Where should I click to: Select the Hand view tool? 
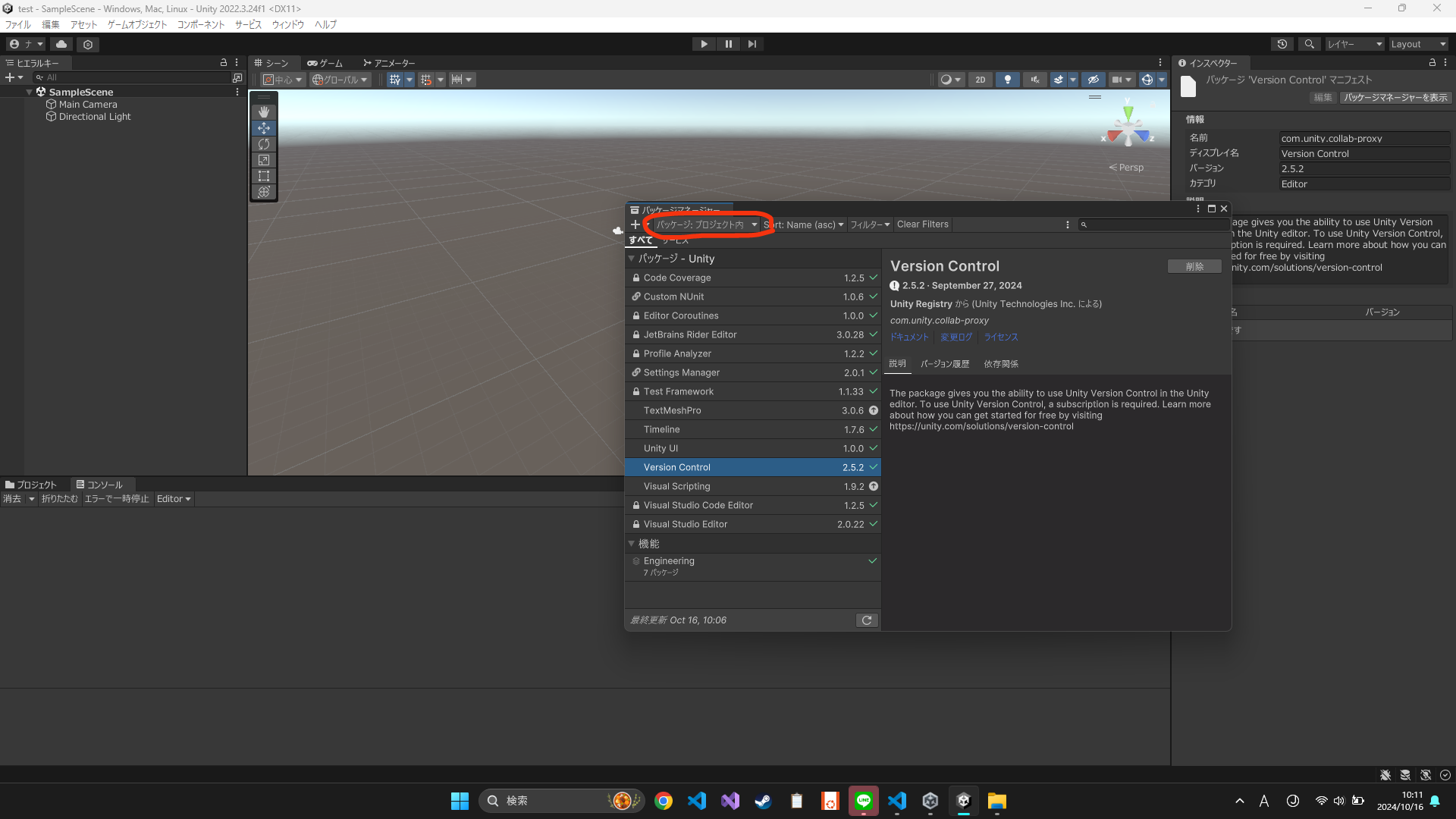click(x=263, y=112)
